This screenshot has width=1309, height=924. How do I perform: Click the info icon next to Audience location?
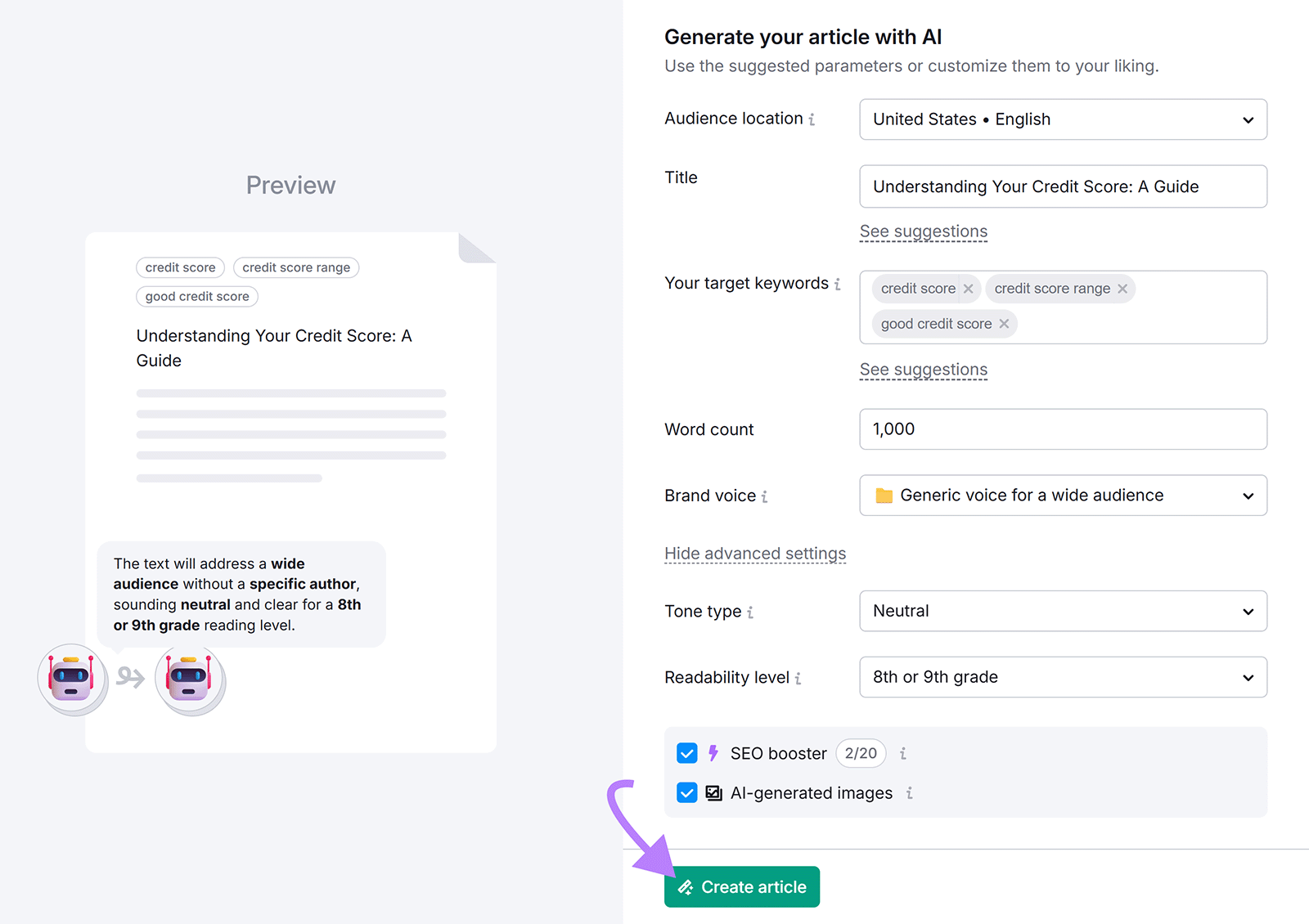(812, 119)
